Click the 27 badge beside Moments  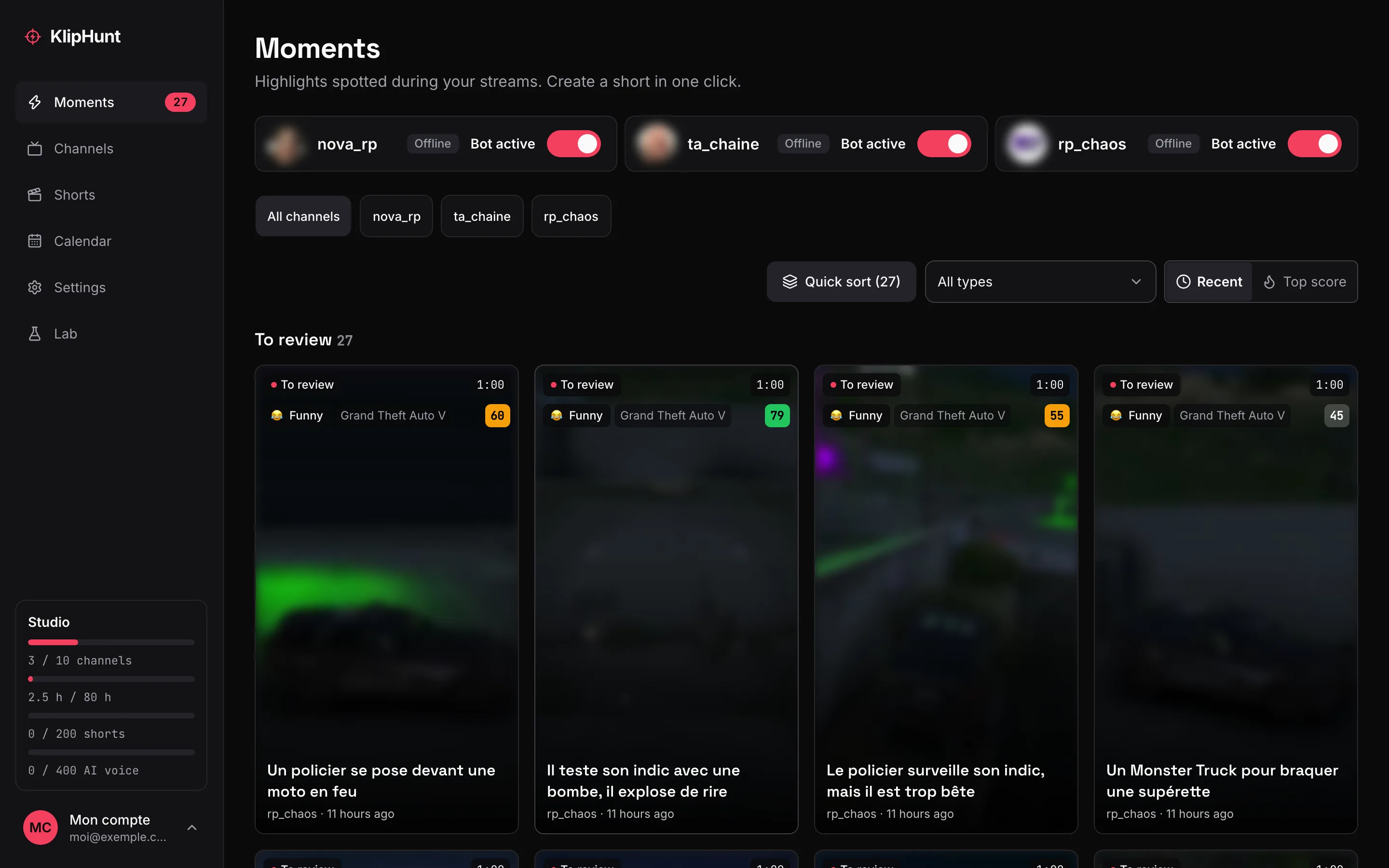coord(180,102)
